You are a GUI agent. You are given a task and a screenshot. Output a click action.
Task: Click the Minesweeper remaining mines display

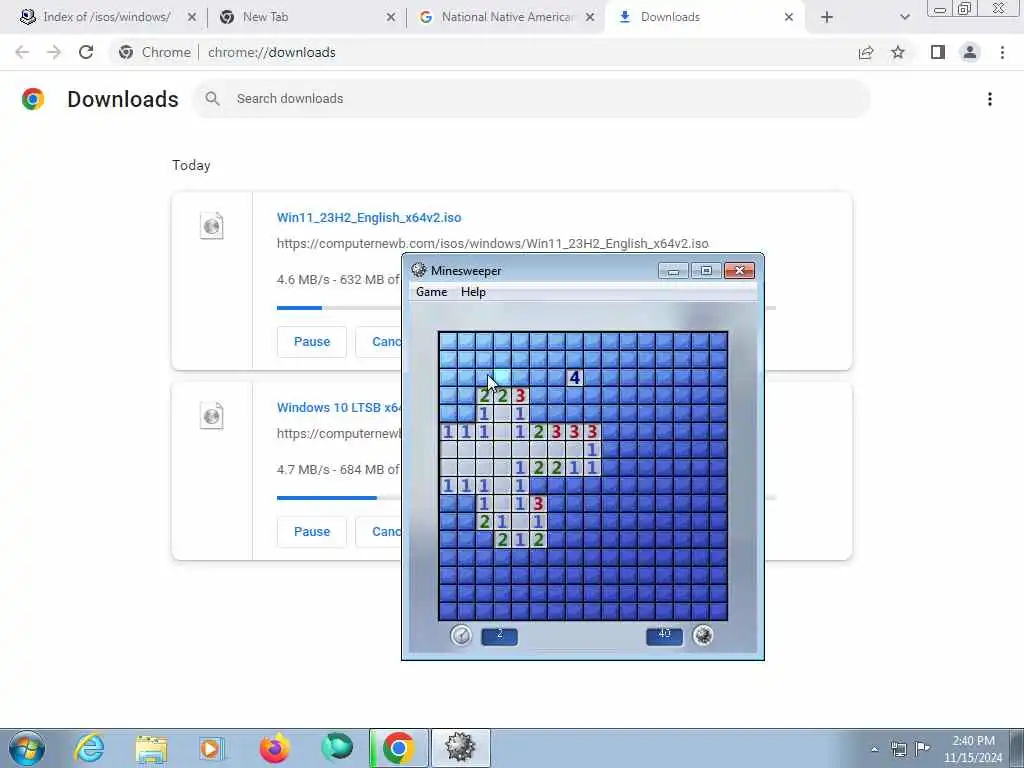point(664,636)
